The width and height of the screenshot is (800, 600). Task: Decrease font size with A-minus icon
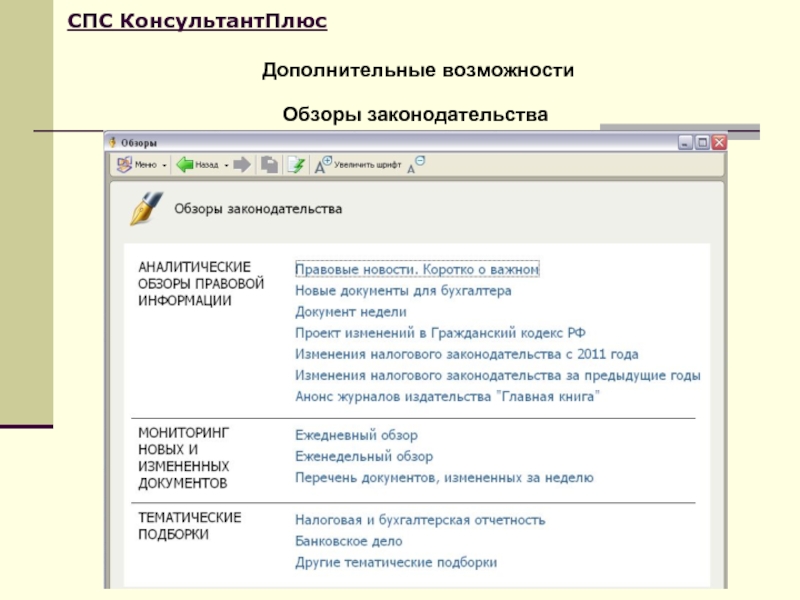point(416,165)
